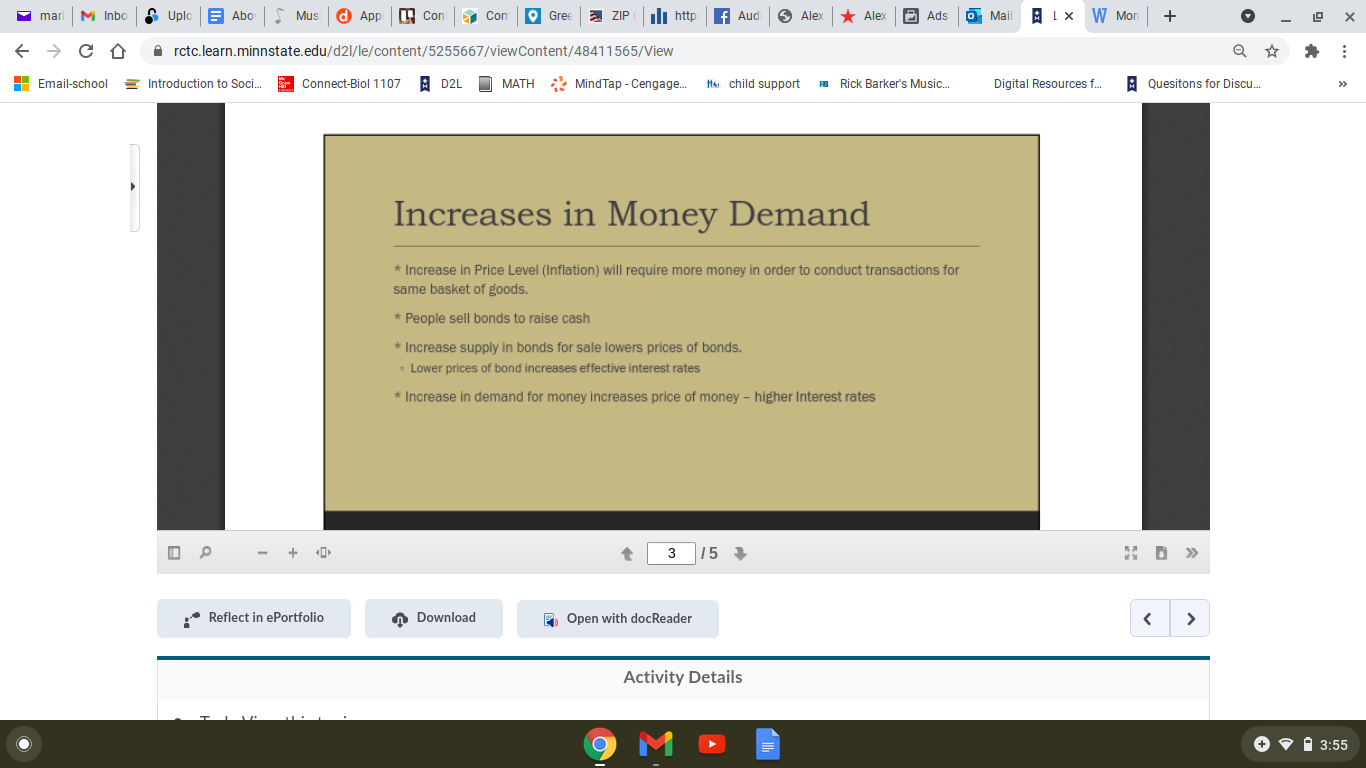
Task: Open the document search tool
Action: point(205,552)
